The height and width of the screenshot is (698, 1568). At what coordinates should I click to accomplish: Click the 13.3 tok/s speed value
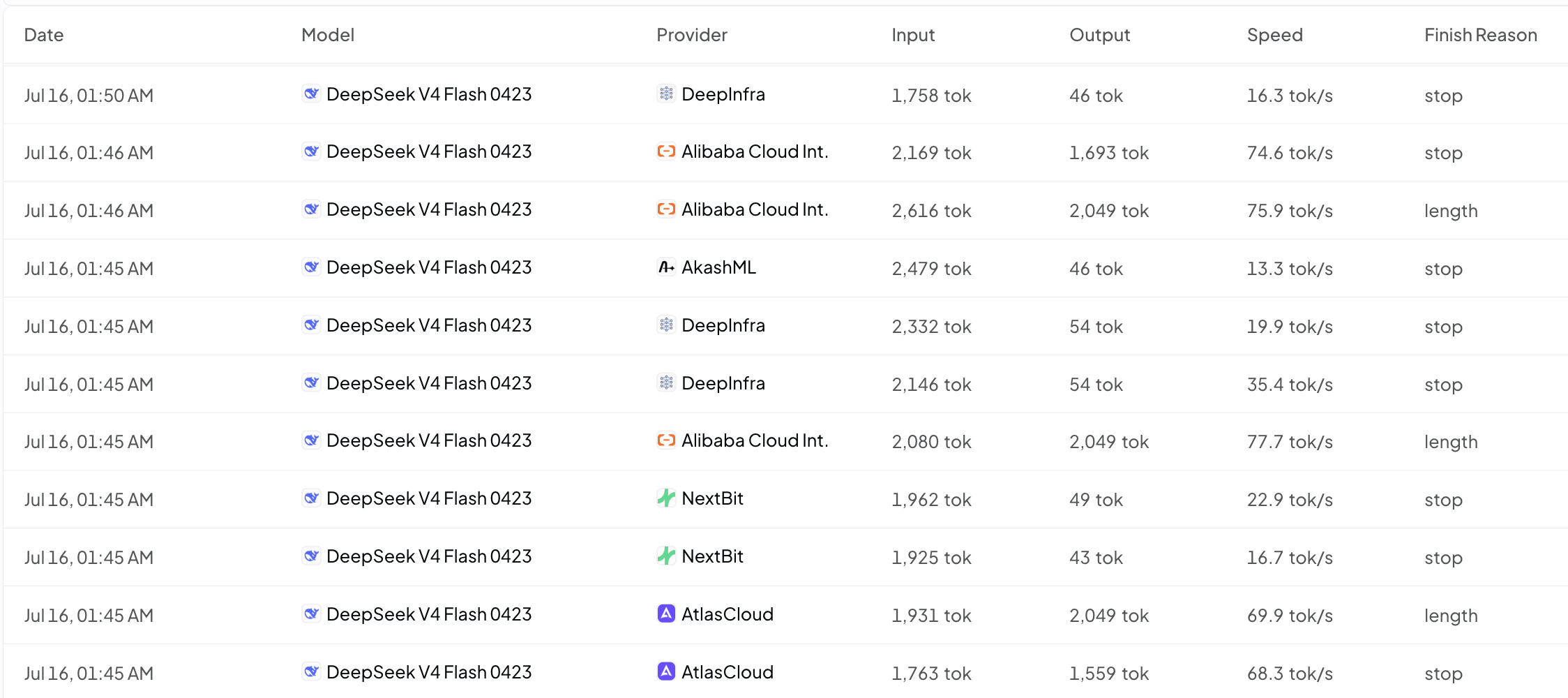tap(1290, 269)
